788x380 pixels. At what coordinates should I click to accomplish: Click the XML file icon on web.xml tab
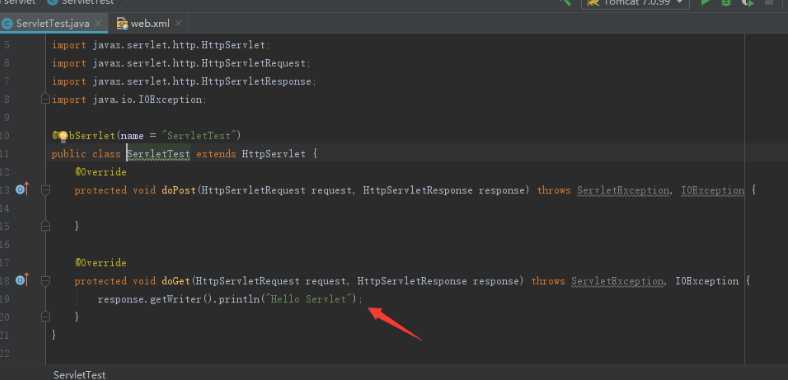tap(122, 24)
